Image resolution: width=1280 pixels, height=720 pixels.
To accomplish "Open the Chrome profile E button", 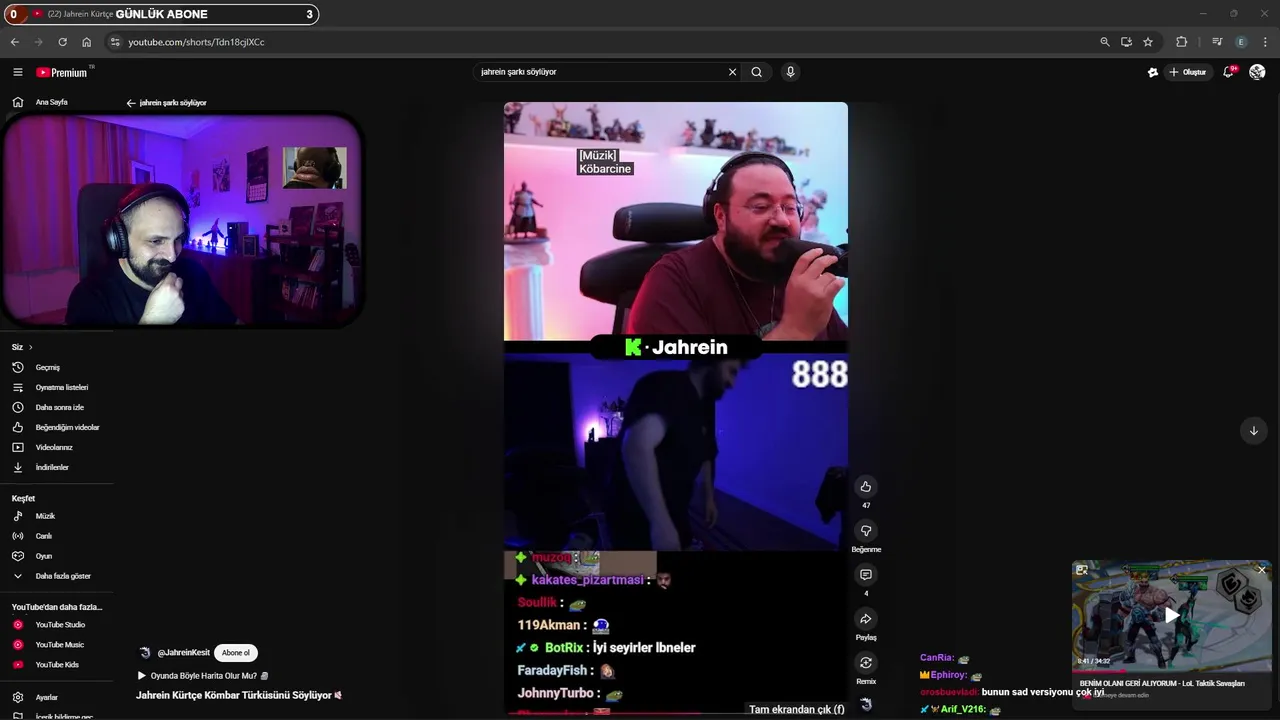I will pyautogui.click(x=1241, y=42).
